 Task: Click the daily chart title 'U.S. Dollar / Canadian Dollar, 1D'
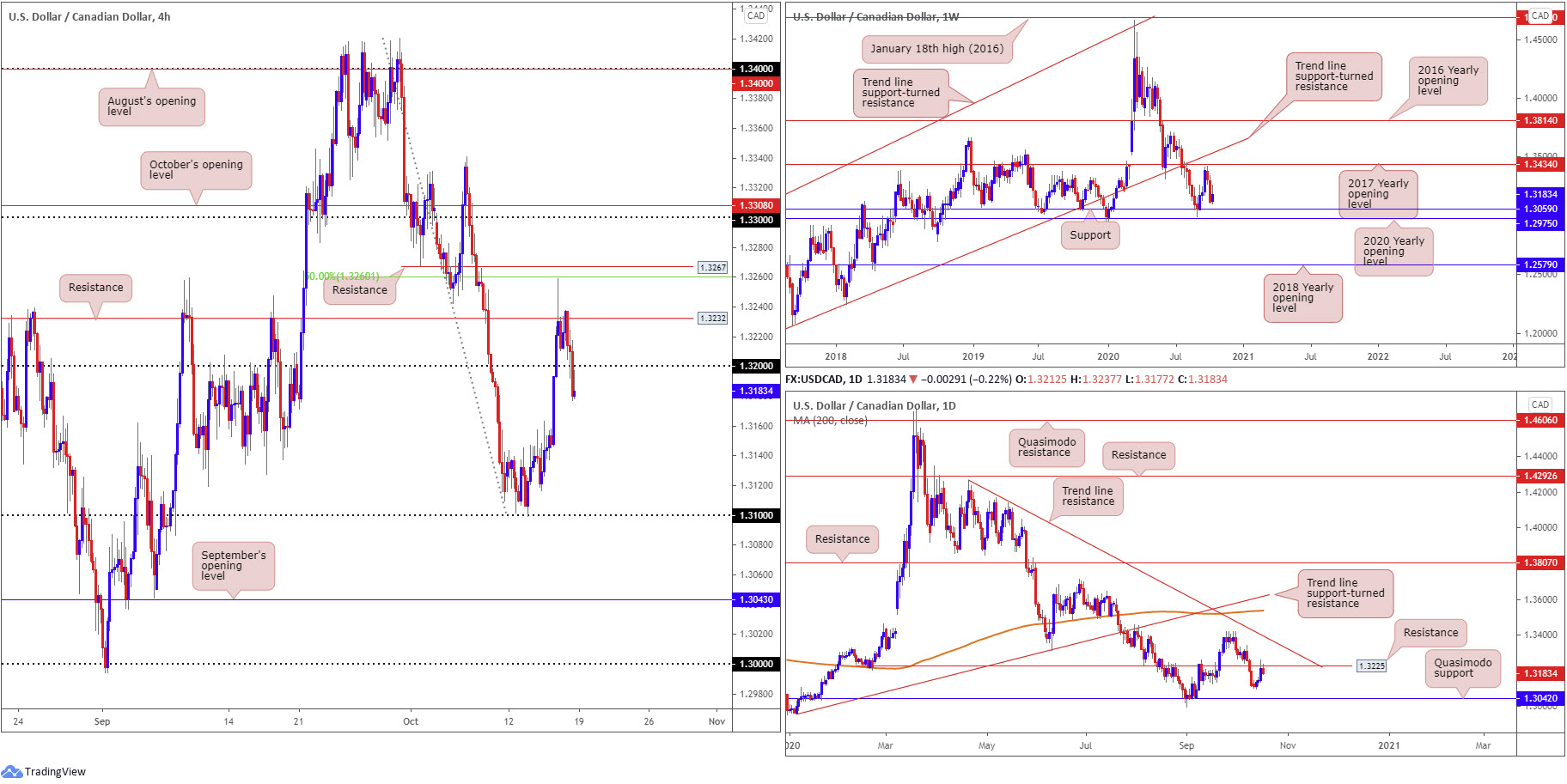pyautogui.click(x=874, y=405)
